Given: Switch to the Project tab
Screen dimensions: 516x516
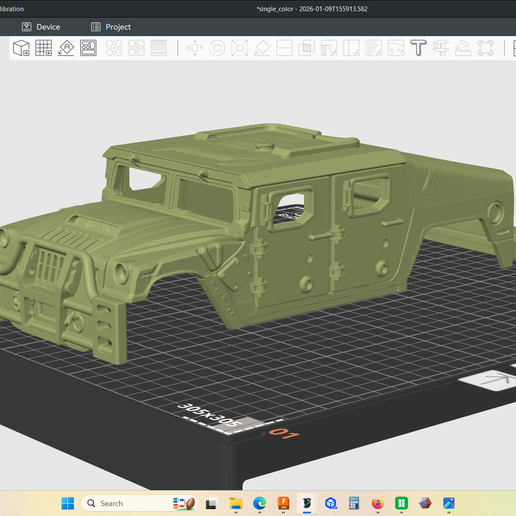Looking at the screenshot, I should click(x=111, y=27).
